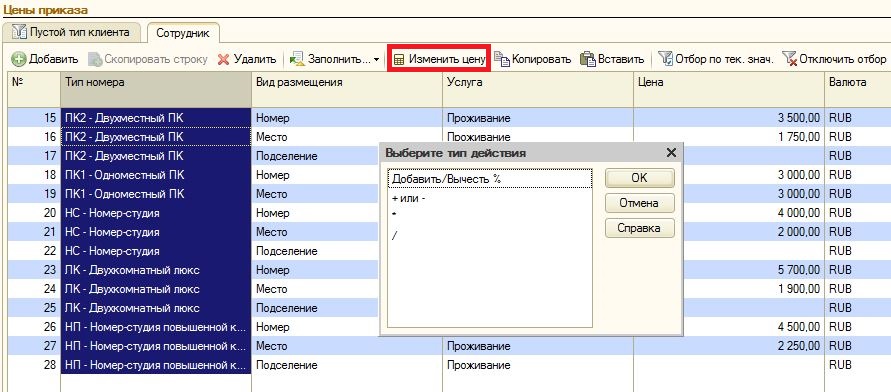Click the Вставить toolbar button
The width and height of the screenshot is (891, 392).
[x=612, y=59]
